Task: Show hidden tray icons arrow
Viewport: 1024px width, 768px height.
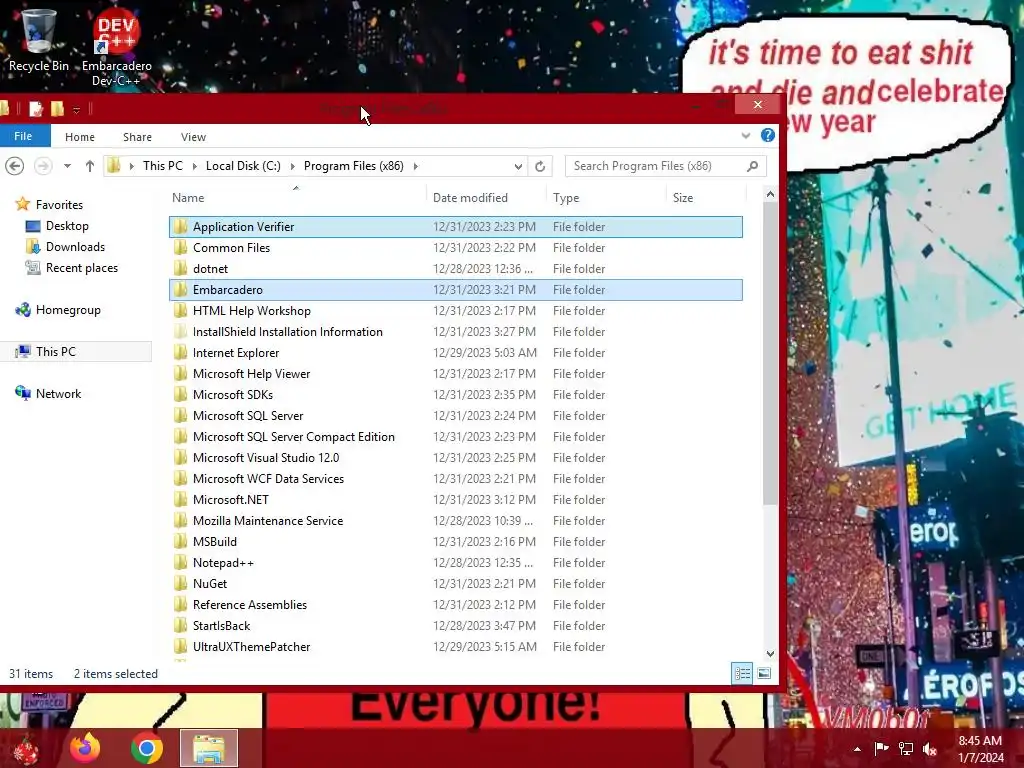Action: 857,748
